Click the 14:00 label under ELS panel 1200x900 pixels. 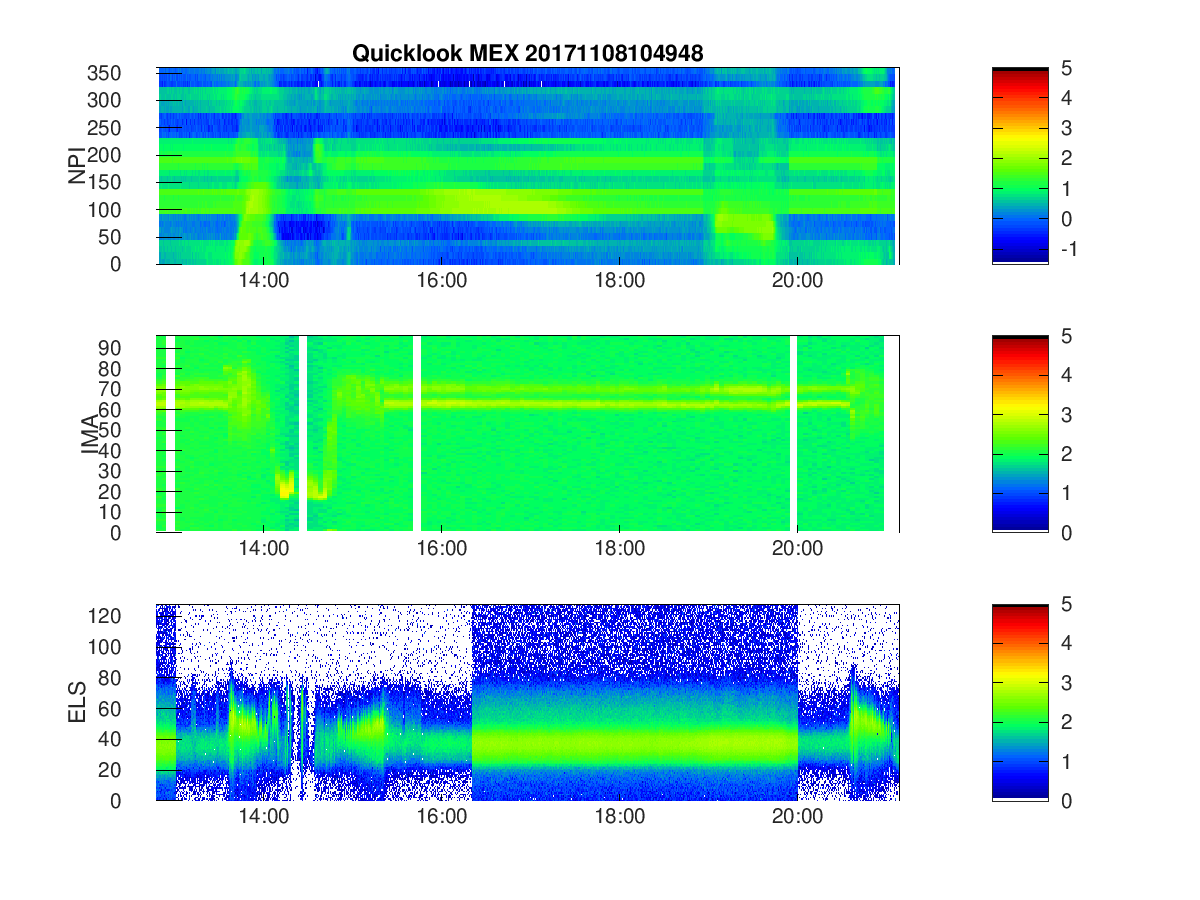(x=264, y=817)
